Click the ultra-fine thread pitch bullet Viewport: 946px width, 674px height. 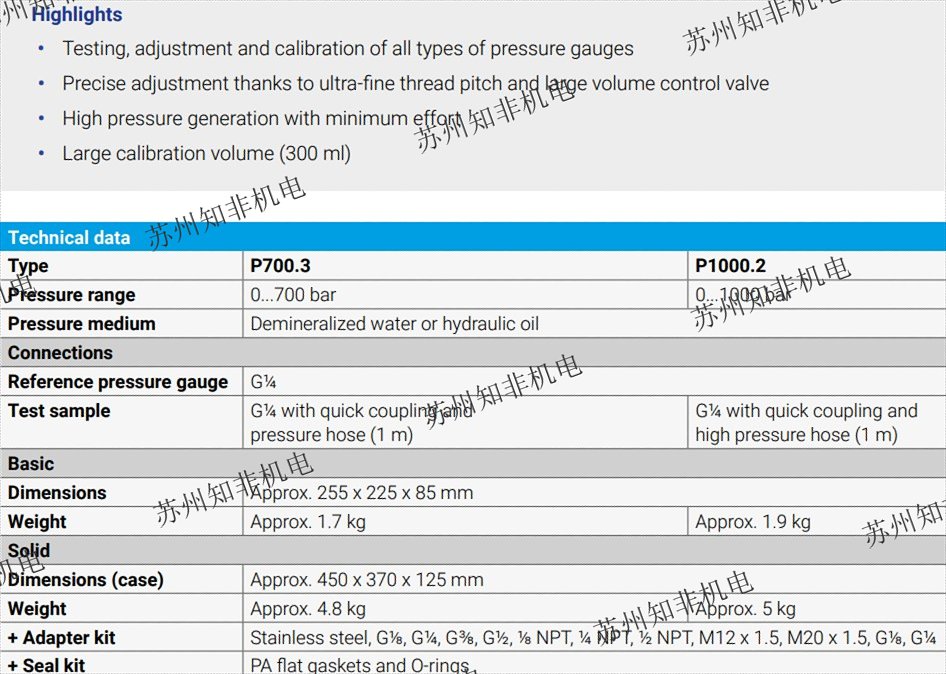point(415,83)
